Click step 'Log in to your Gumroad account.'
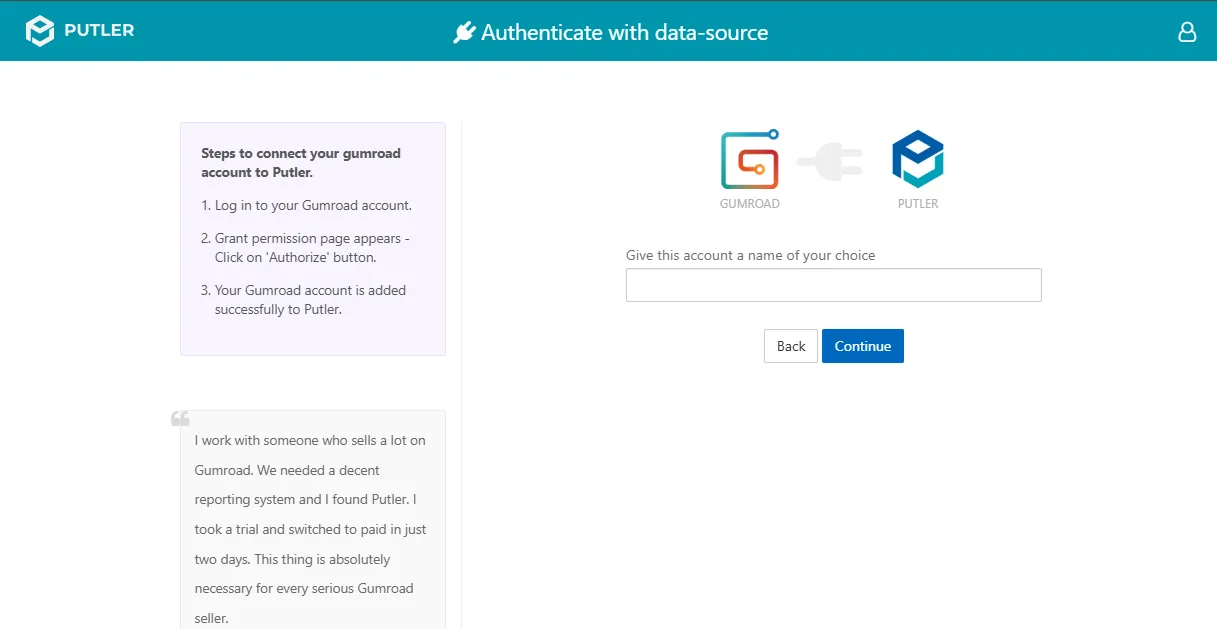This screenshot has width=1217, height=629. point(313,205)
